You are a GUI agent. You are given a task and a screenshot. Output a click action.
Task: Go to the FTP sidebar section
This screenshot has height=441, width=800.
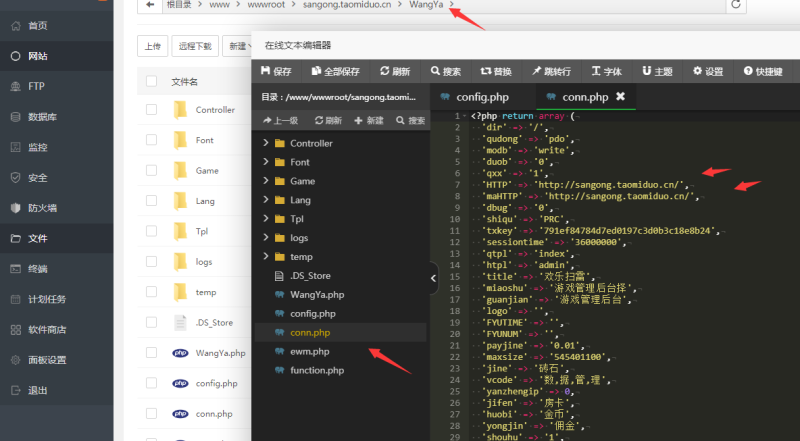[56, 86]
